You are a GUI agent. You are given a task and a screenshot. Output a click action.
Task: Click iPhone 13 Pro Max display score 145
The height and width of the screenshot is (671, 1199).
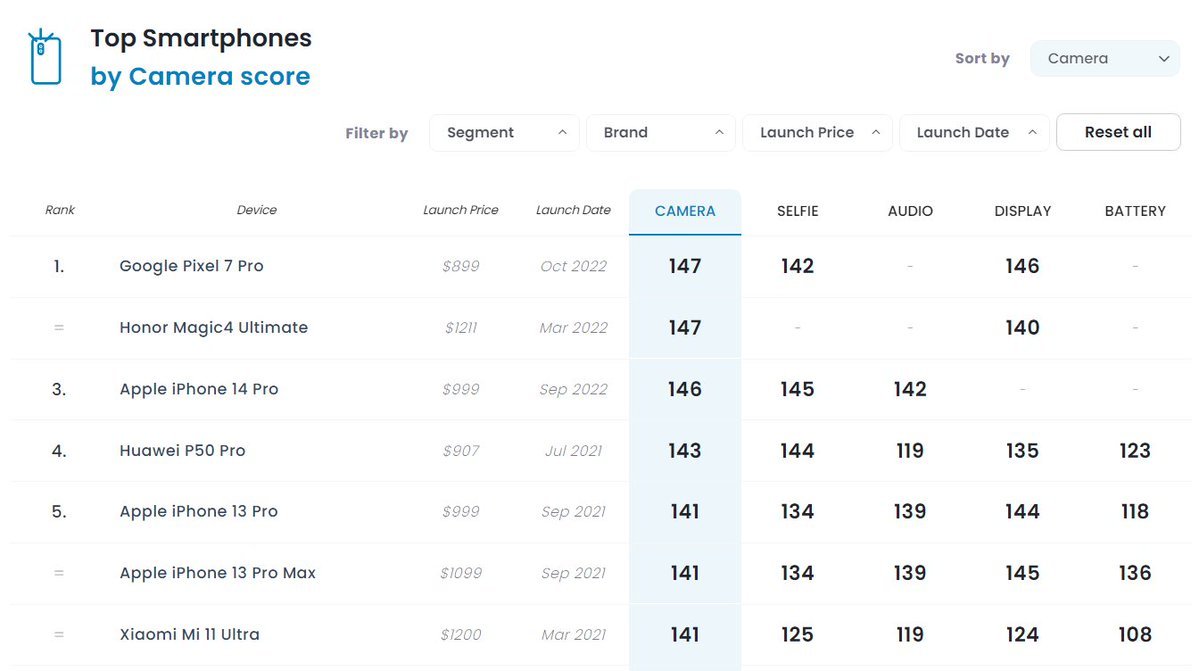tap(1022, 573)
